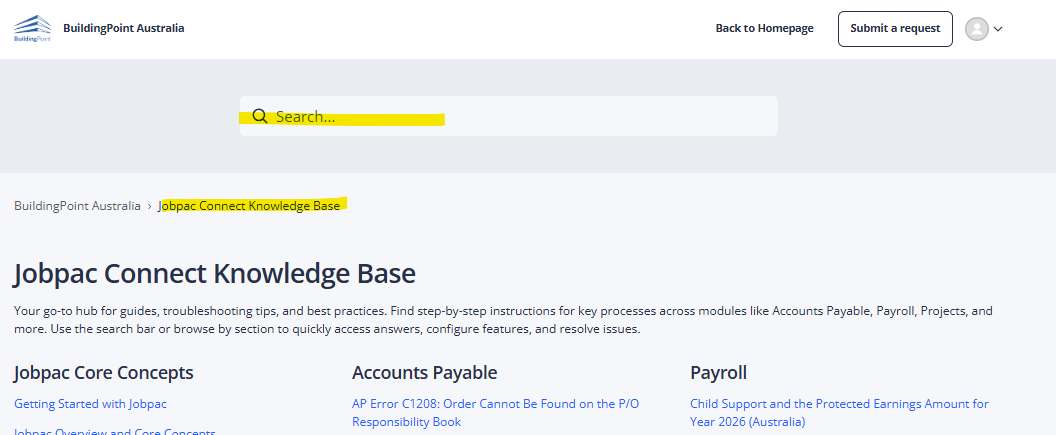Open the BuildingPoint Australia header title link
This screenshot has width=1056, height=435.
[123, 28]
